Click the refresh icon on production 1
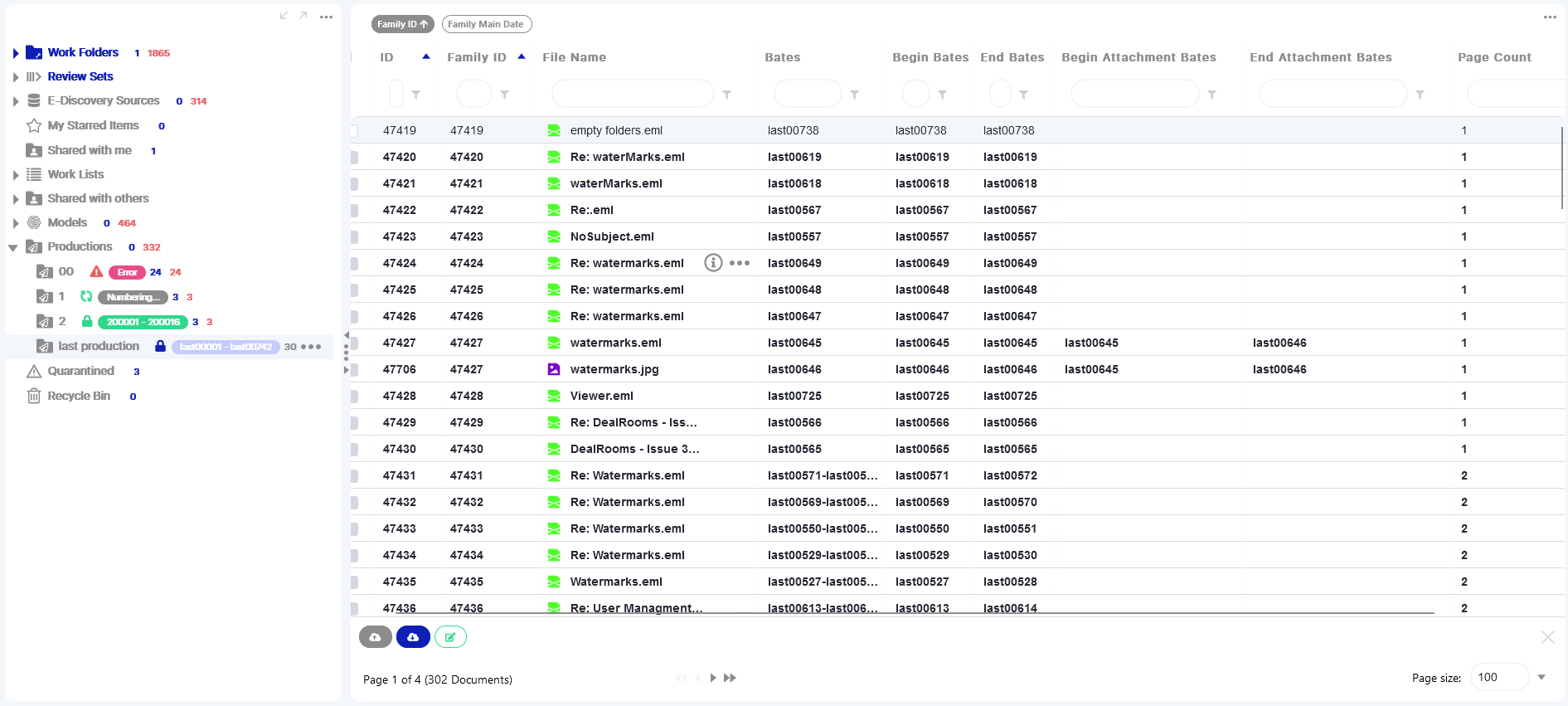This screenshot has width=1568, height=706. coord(86,296)
